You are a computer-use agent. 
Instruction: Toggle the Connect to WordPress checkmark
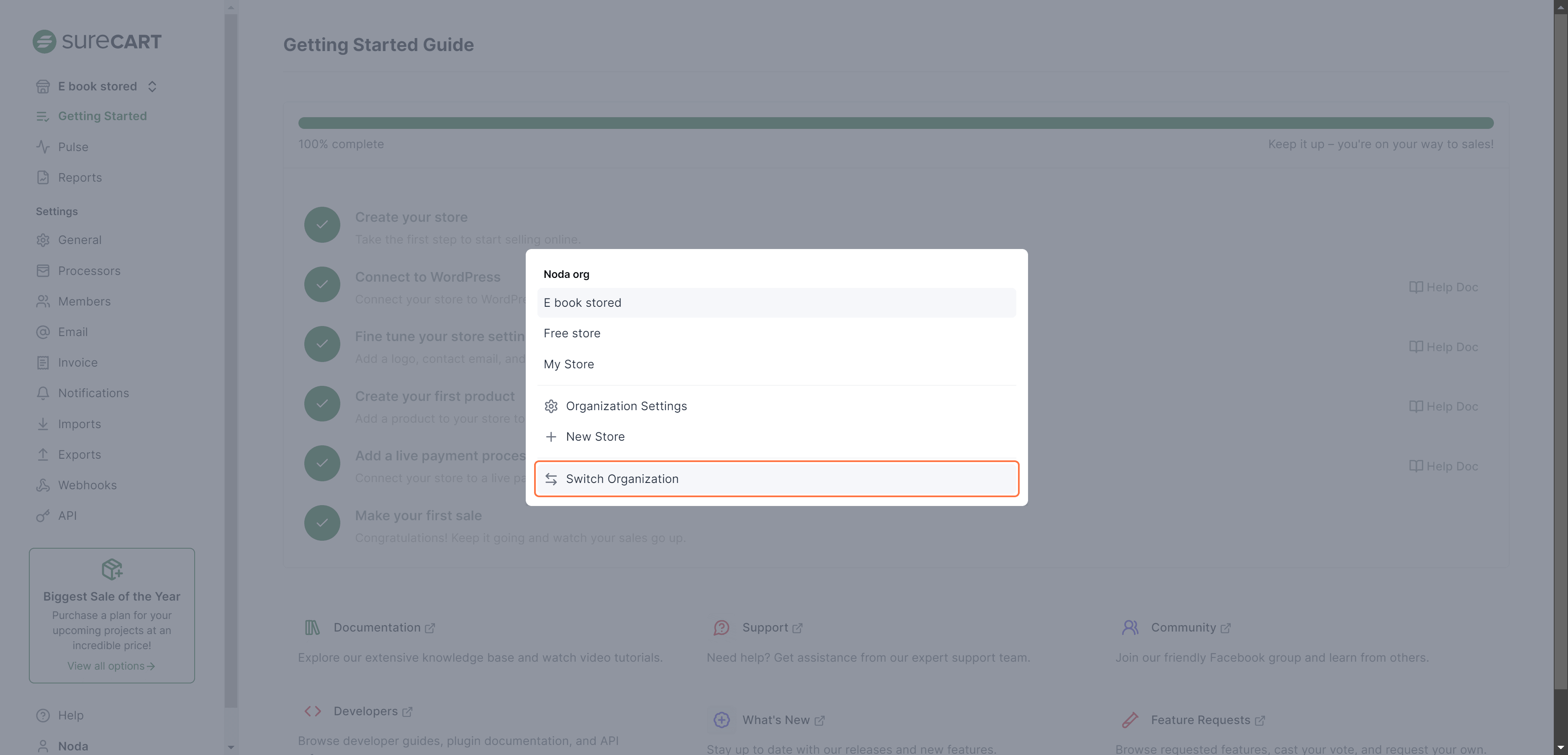(x=322, y=284)
